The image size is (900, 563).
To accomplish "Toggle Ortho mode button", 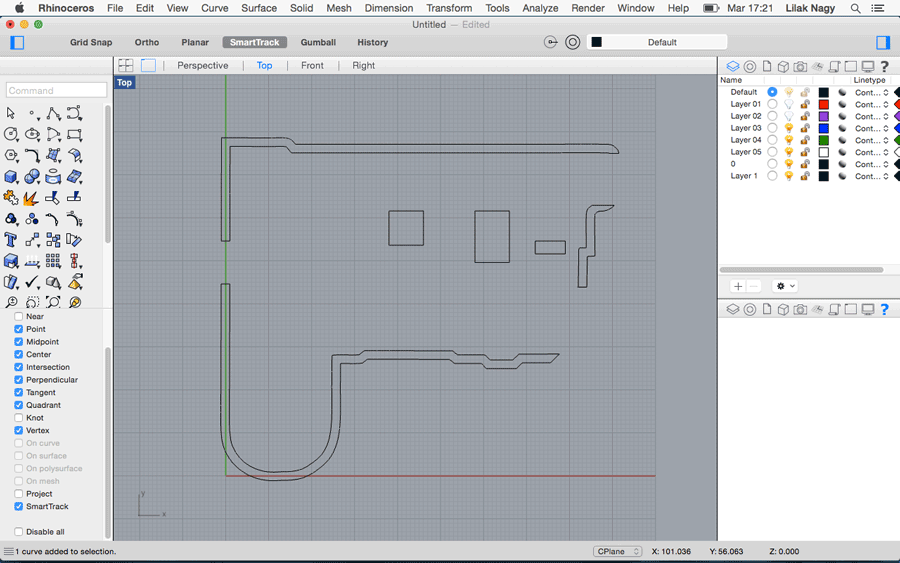I will 147,42.
